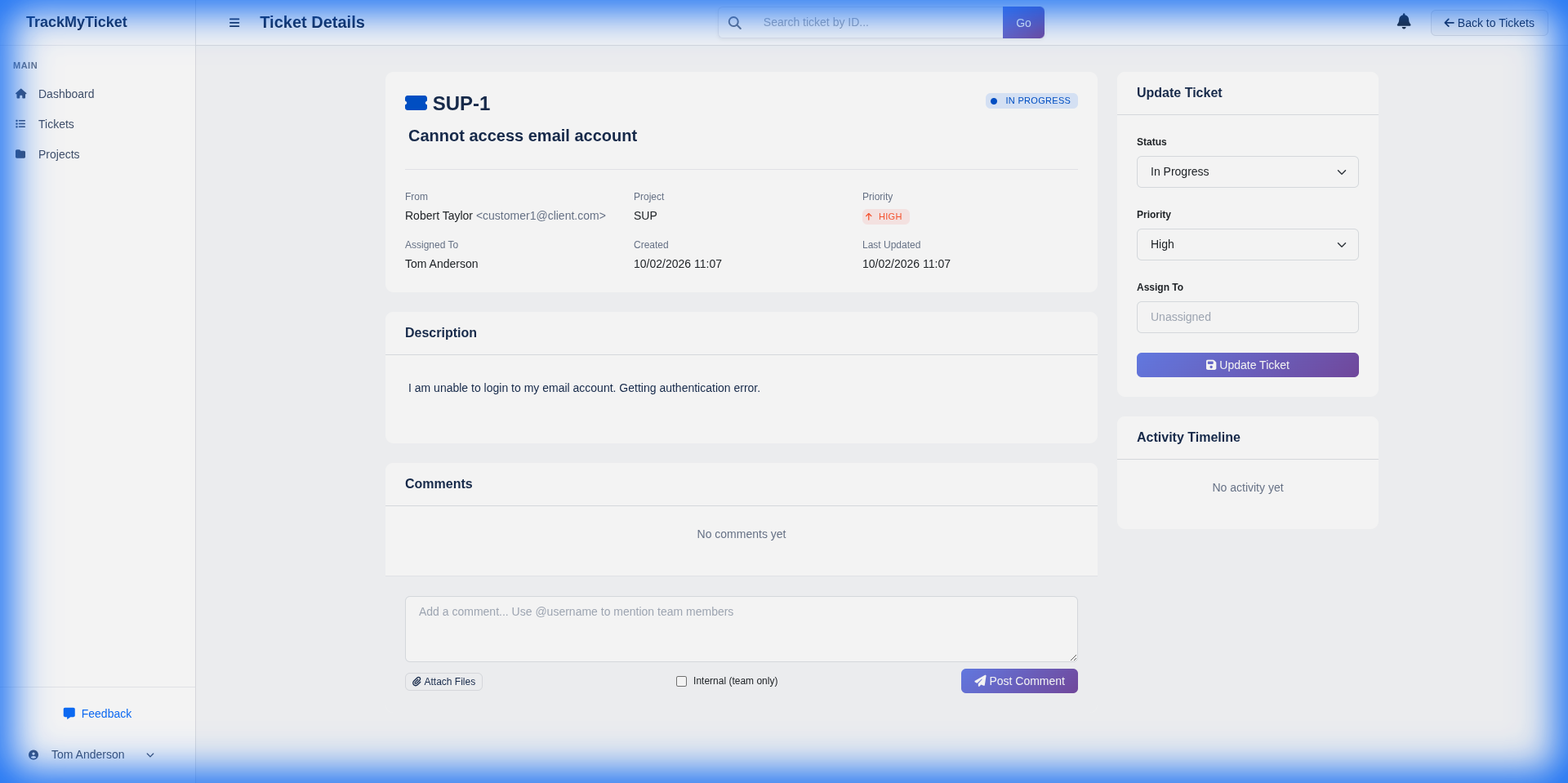The width and height of the screenshot is (1568, 783).
Task: Click the TrackMyTicket logo
Action: coord(77,22)
